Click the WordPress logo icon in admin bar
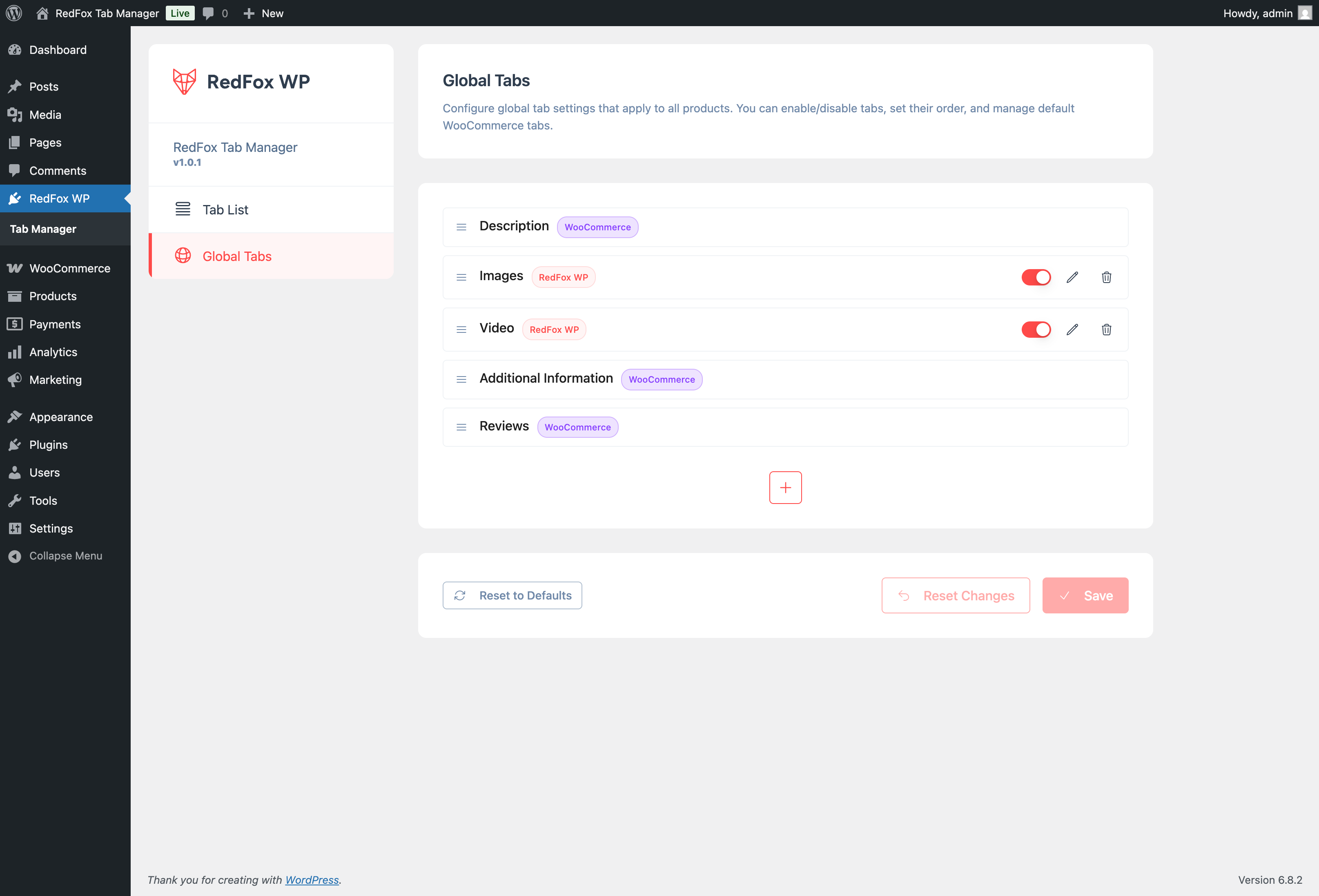1319x896 pixels. tap(13, 13)
